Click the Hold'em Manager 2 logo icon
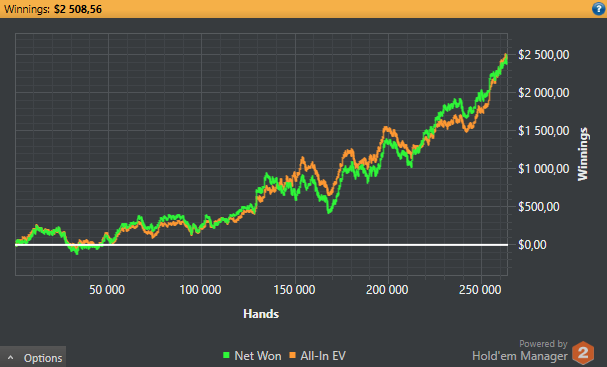 pyautogui.click(x=583, y=353)
